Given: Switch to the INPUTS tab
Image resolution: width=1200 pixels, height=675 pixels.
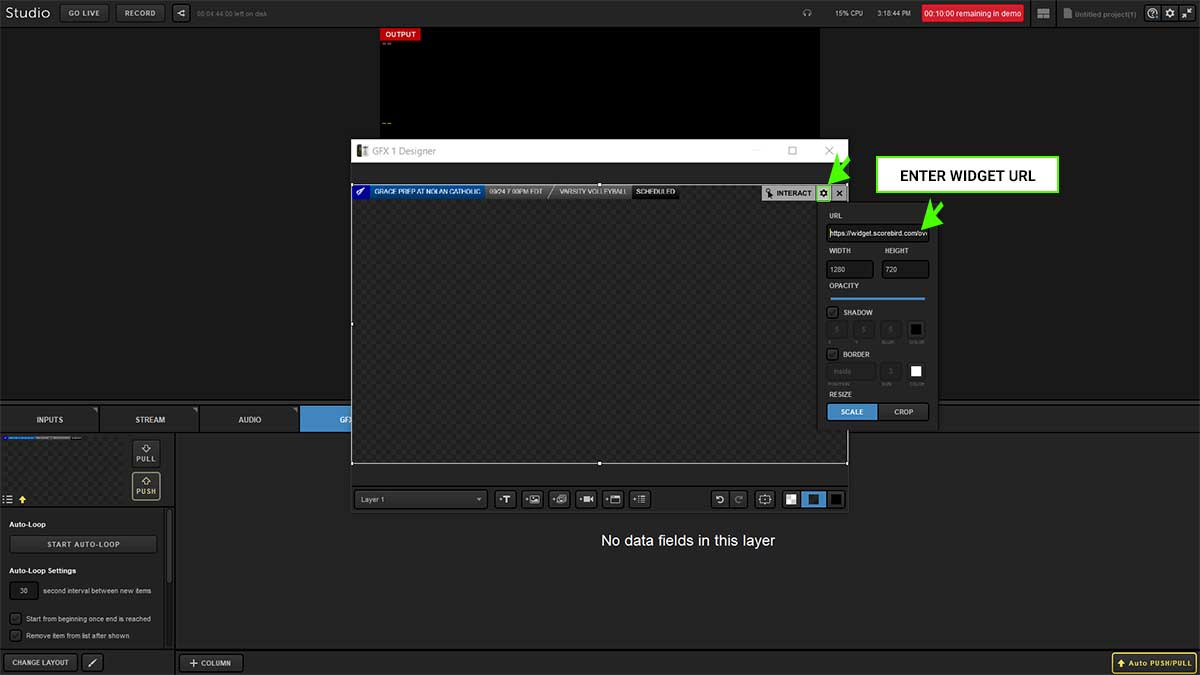Looking at the screenshot, I should pos(50,419).
